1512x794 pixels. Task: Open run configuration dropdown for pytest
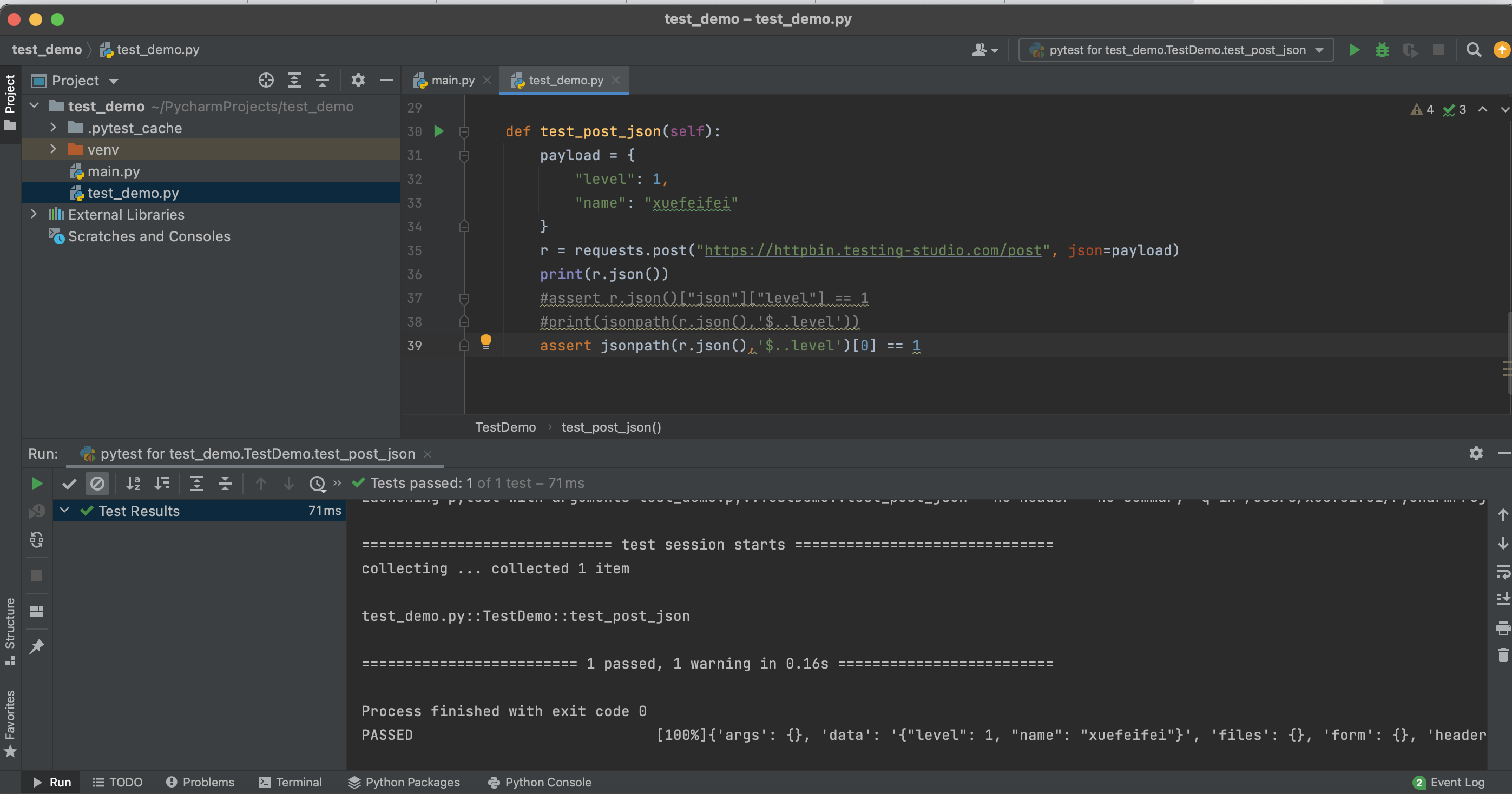(1176, 50)
